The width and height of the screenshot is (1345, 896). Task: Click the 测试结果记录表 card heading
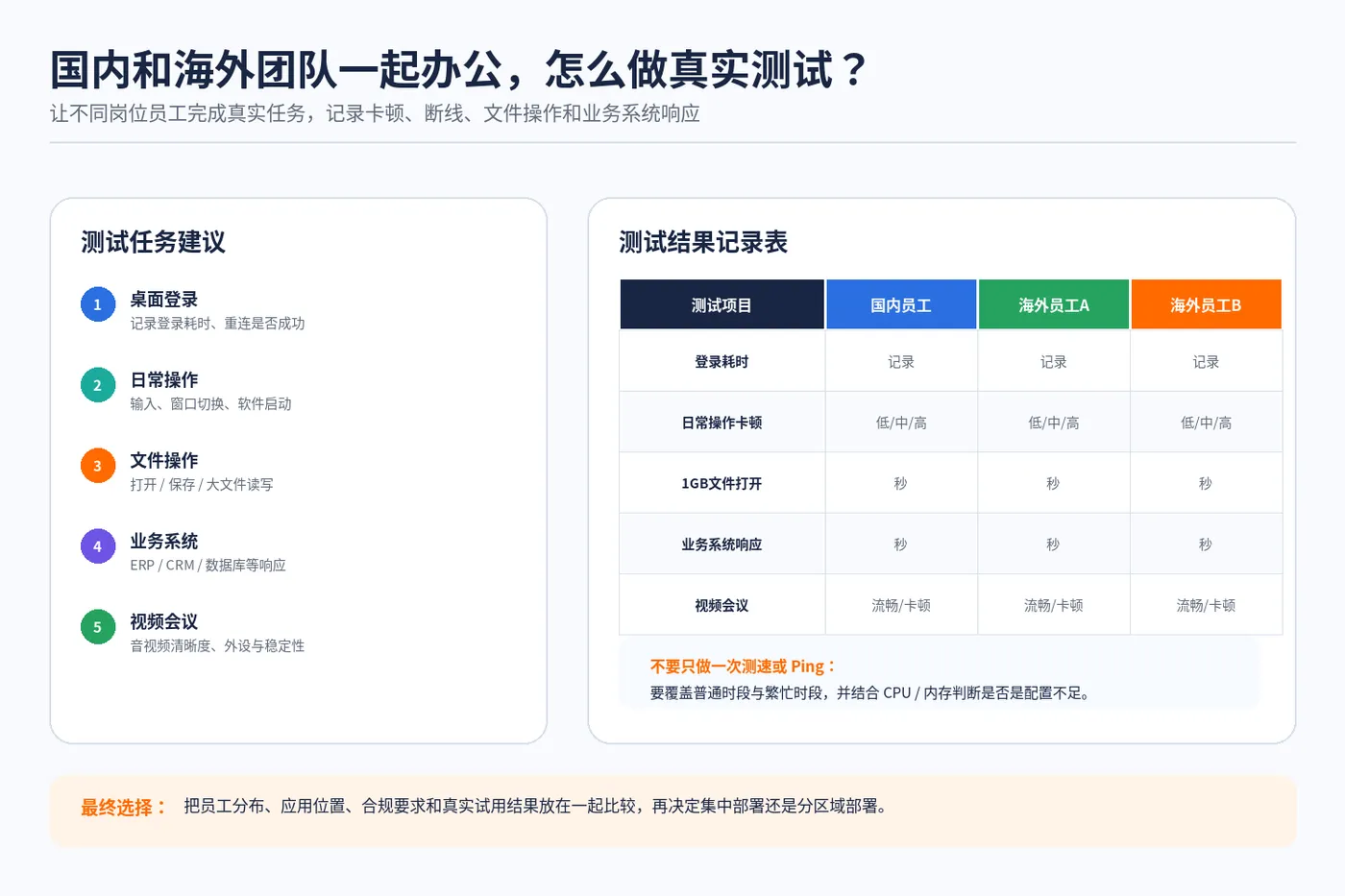click(703, 242)
